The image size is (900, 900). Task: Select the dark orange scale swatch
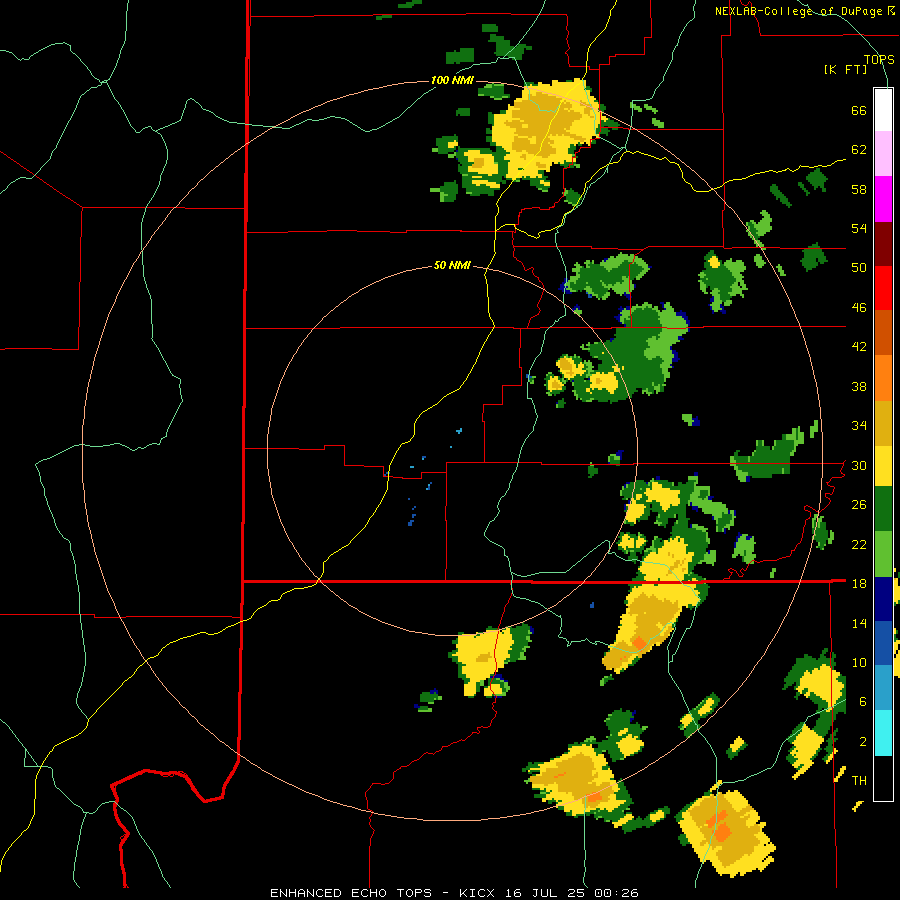coord(883,333)
